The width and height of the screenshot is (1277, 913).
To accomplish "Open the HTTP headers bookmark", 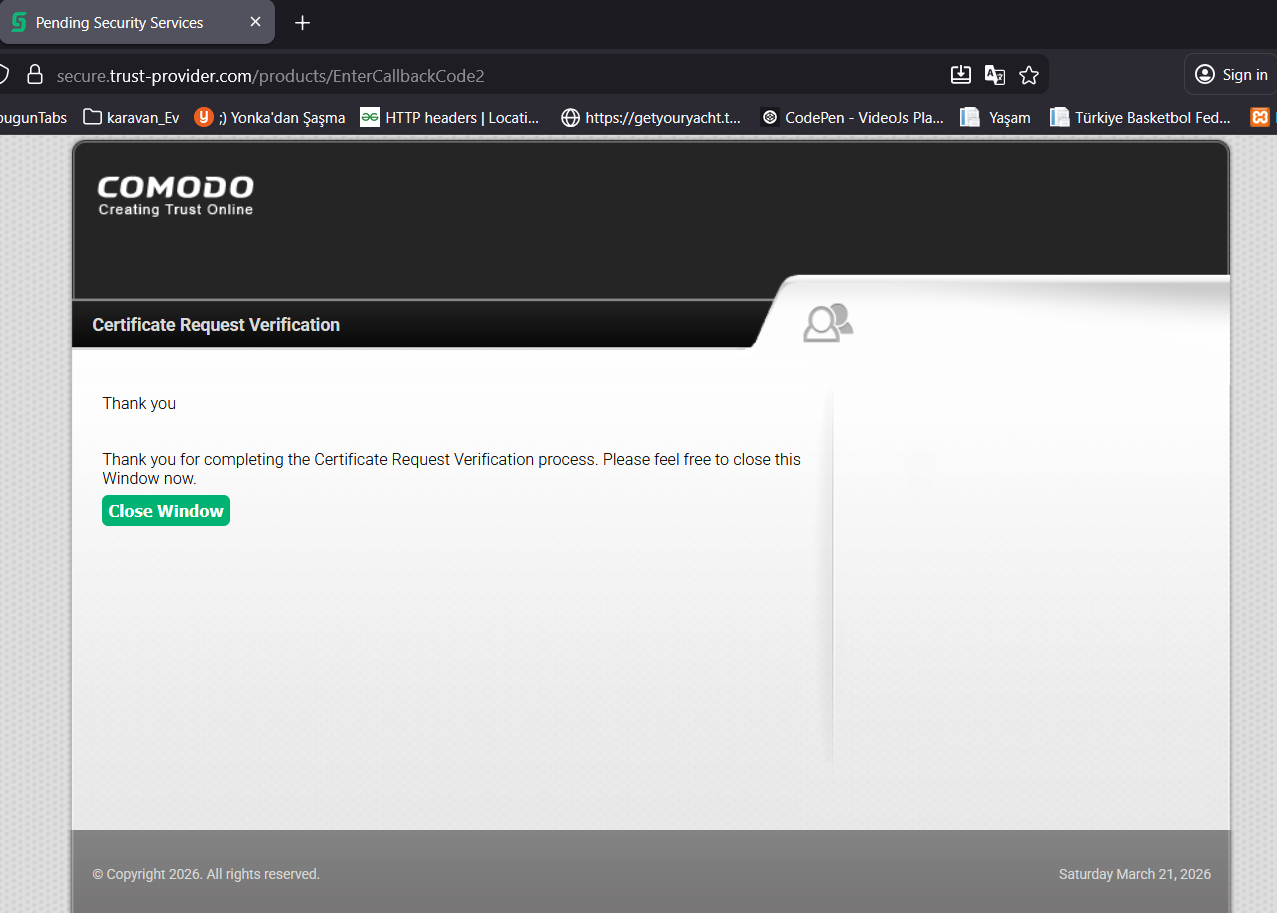I will click(x=450, y=118).
